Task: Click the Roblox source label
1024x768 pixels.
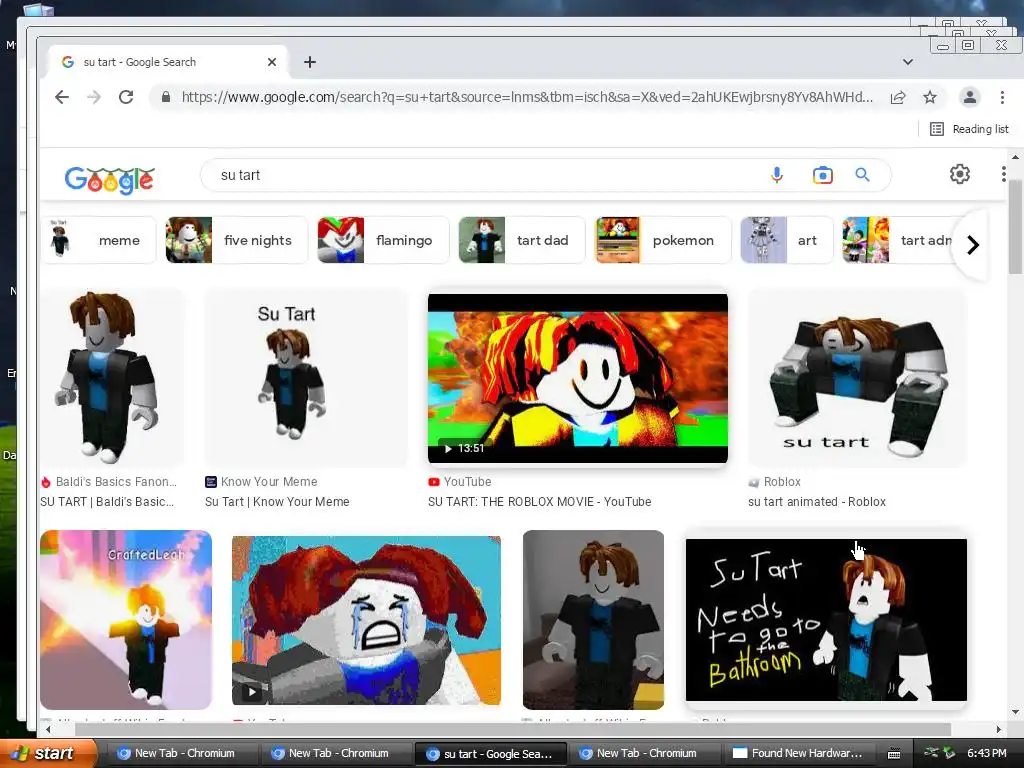Action: (782, 482)
